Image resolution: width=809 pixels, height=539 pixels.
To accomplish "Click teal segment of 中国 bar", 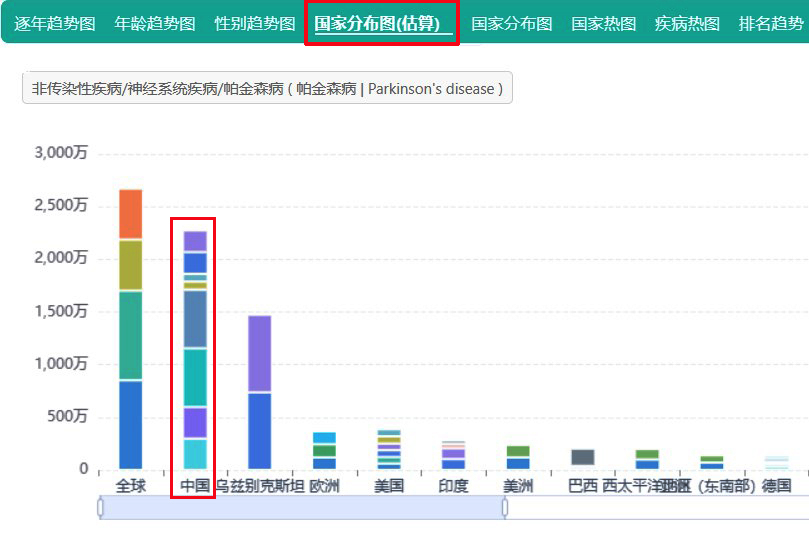I will click(195, 378).
